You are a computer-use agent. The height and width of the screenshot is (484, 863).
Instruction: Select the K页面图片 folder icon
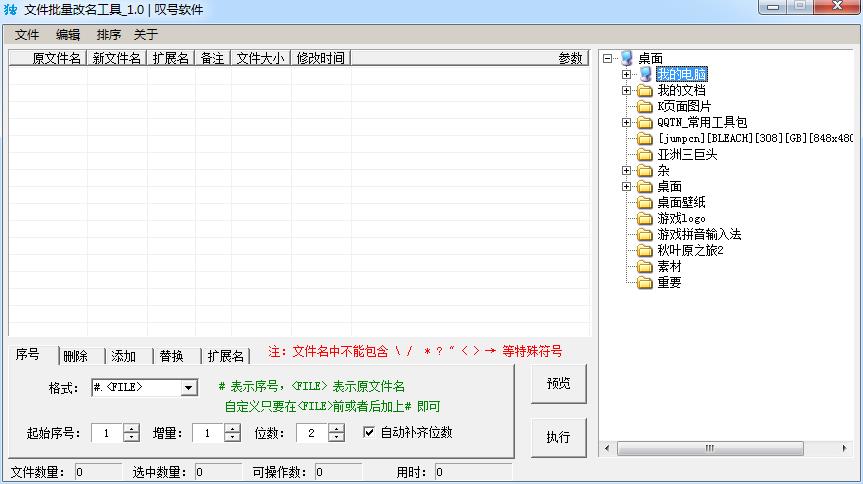pos(645,106)
